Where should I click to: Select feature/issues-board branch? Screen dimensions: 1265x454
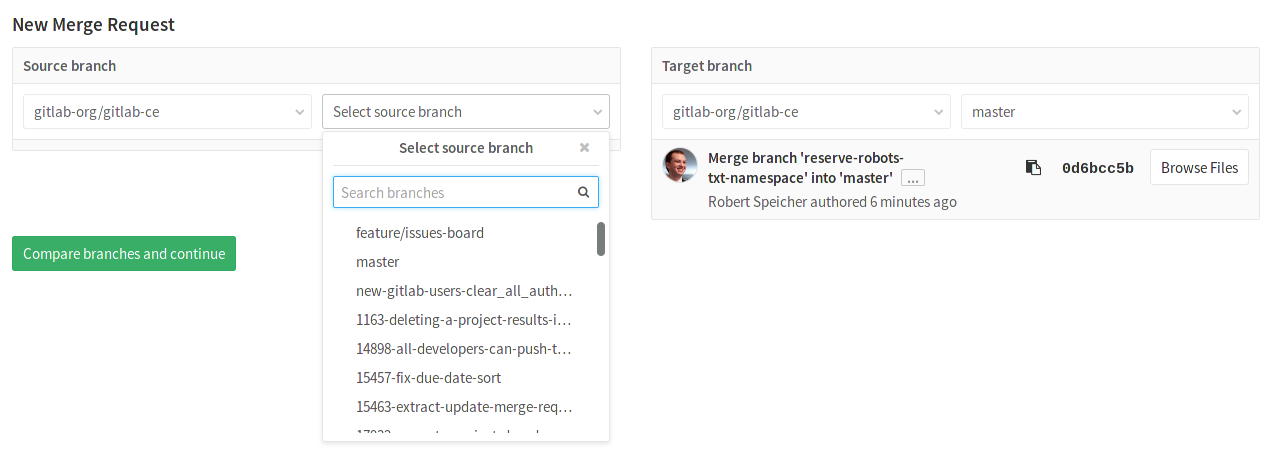pyautogui.click(x=420, y=233)
